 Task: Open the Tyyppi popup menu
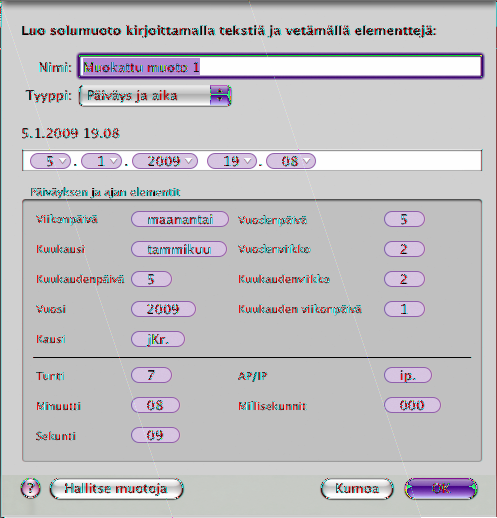pyautogui.click(x=155, y=96)
